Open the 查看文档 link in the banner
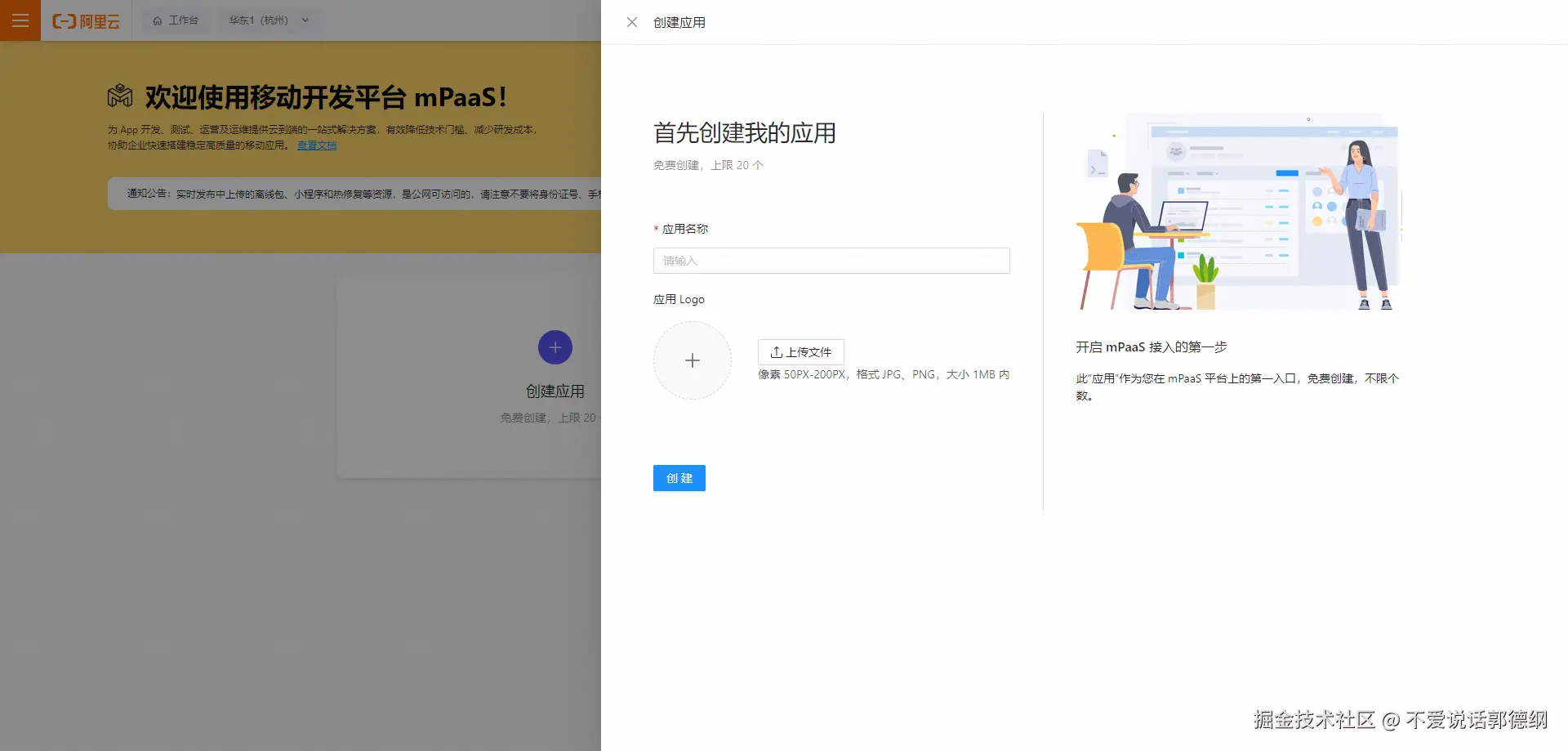The height and width of the screenshot is (751, 1568). point(317,145)
